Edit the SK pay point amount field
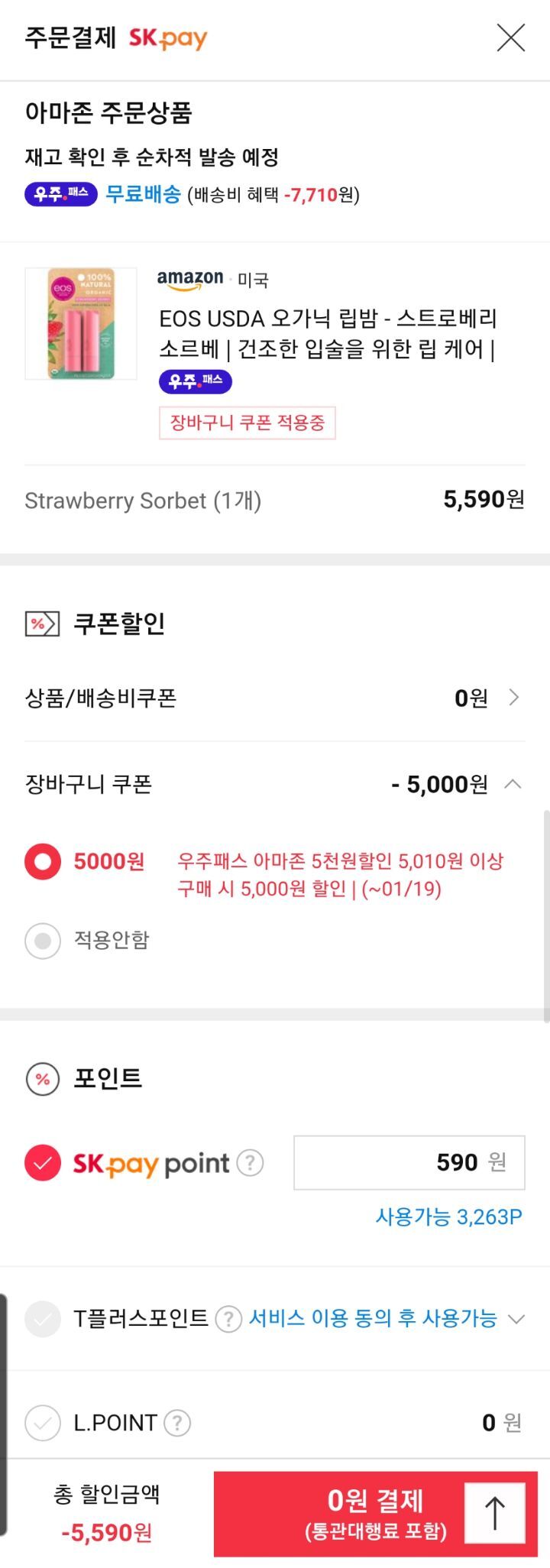 point(409,1163)
